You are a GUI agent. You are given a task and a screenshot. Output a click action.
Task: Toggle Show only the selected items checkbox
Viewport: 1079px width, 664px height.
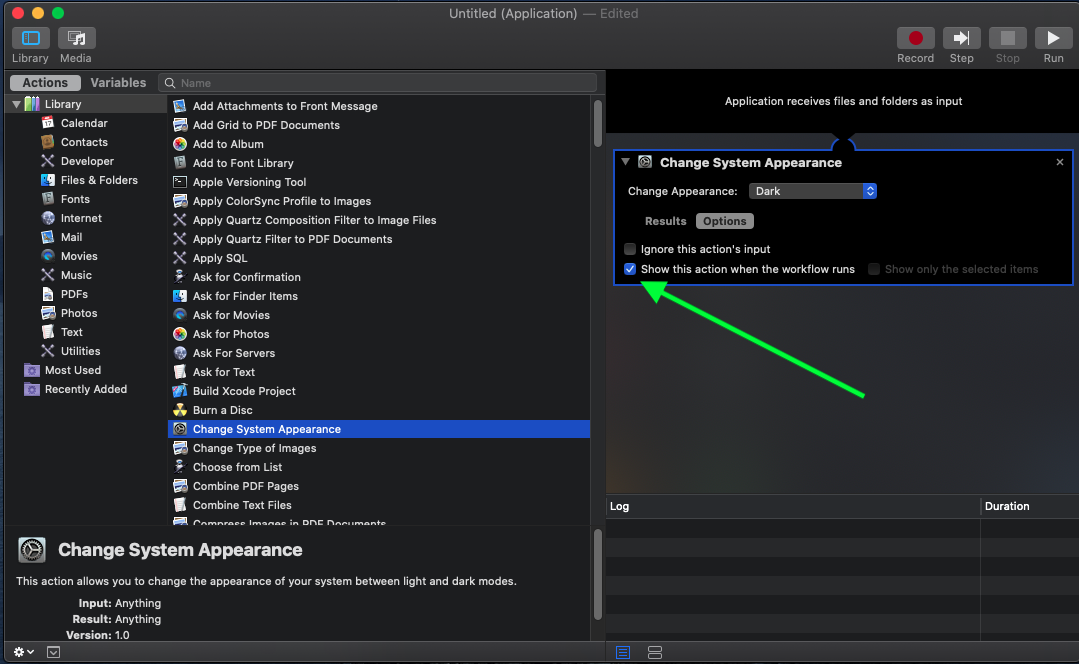874,269
